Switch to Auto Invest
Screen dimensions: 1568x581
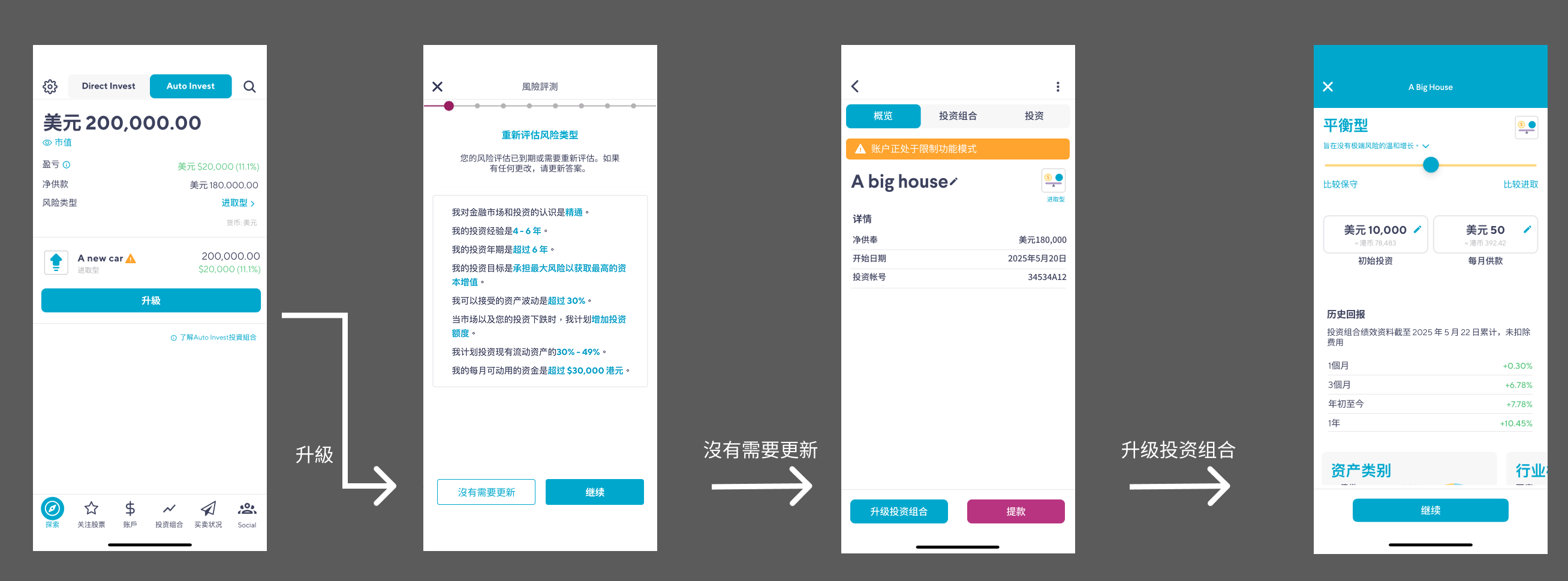191,86
